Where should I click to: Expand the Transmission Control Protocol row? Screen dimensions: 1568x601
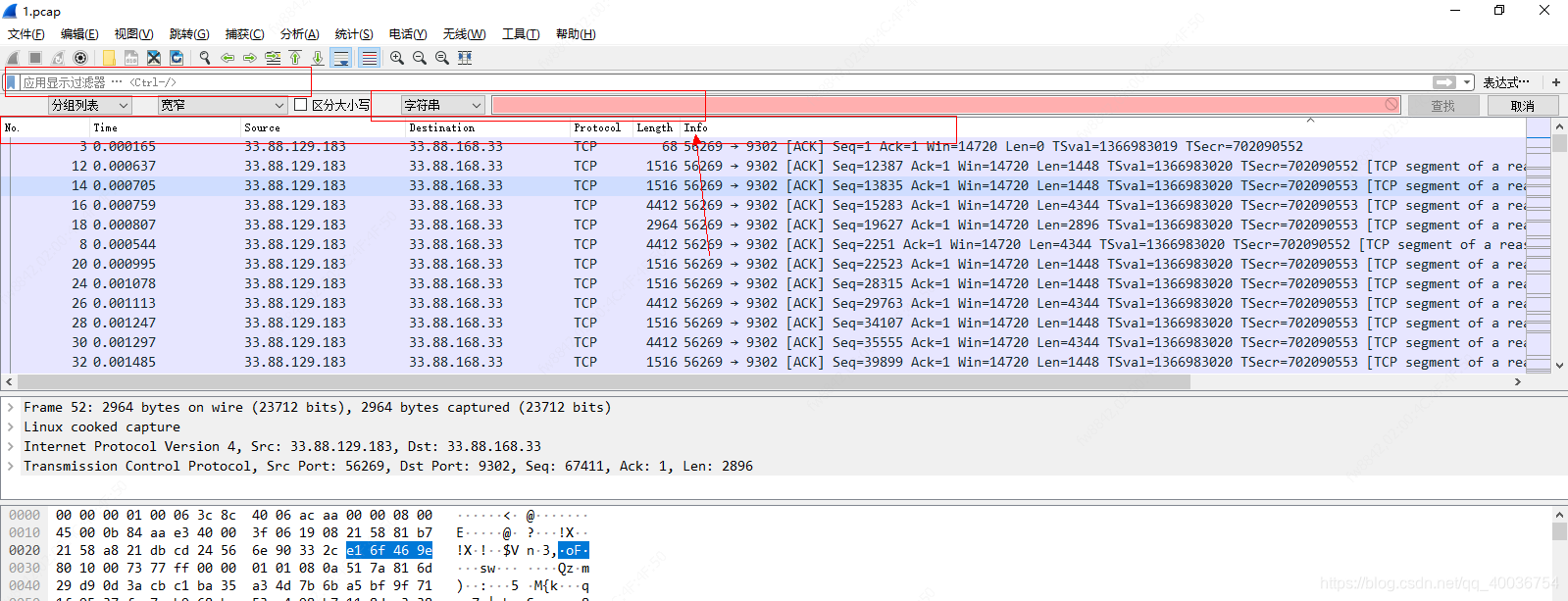(10, 466)
